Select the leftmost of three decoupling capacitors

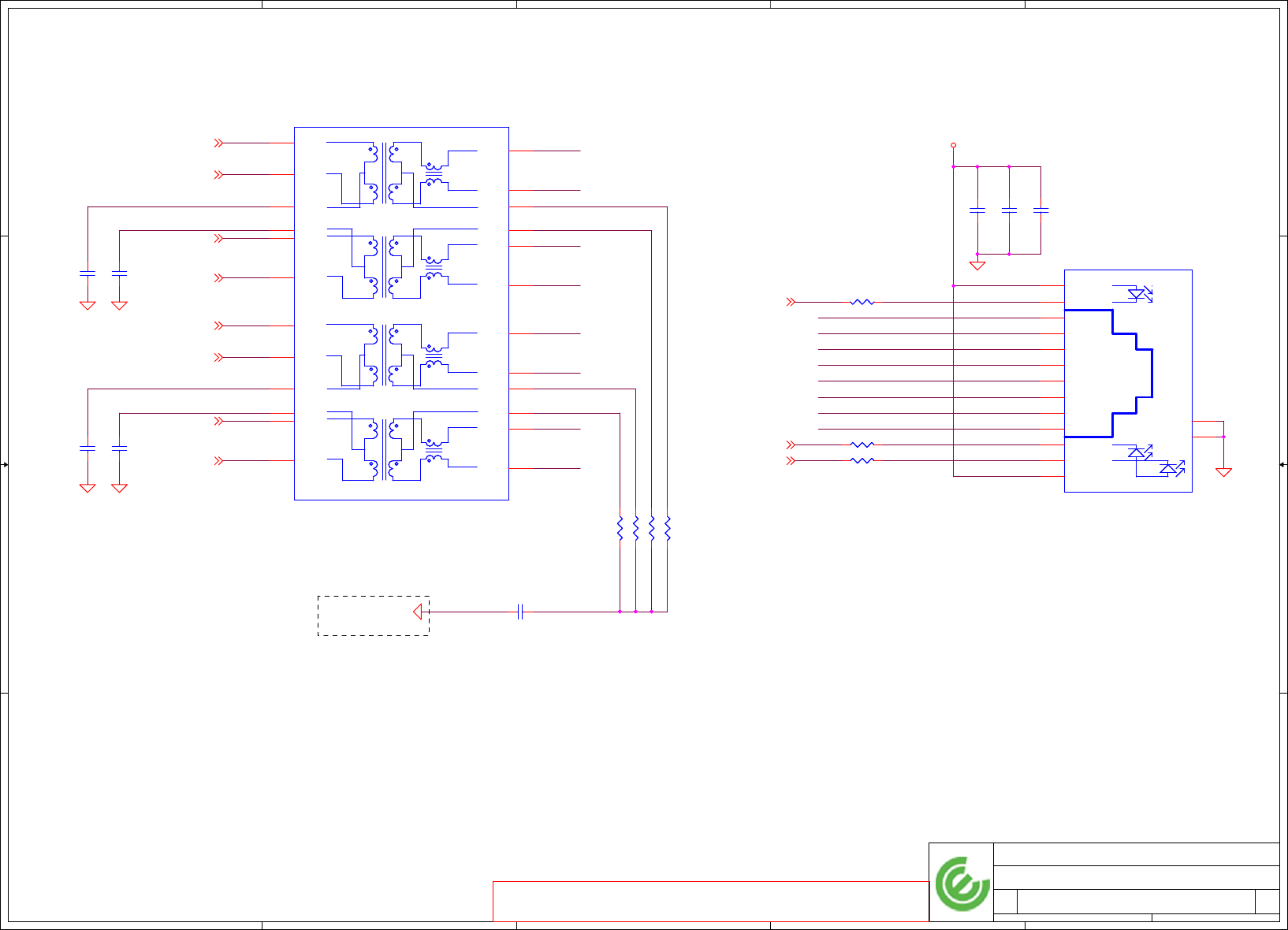point(977,210)
